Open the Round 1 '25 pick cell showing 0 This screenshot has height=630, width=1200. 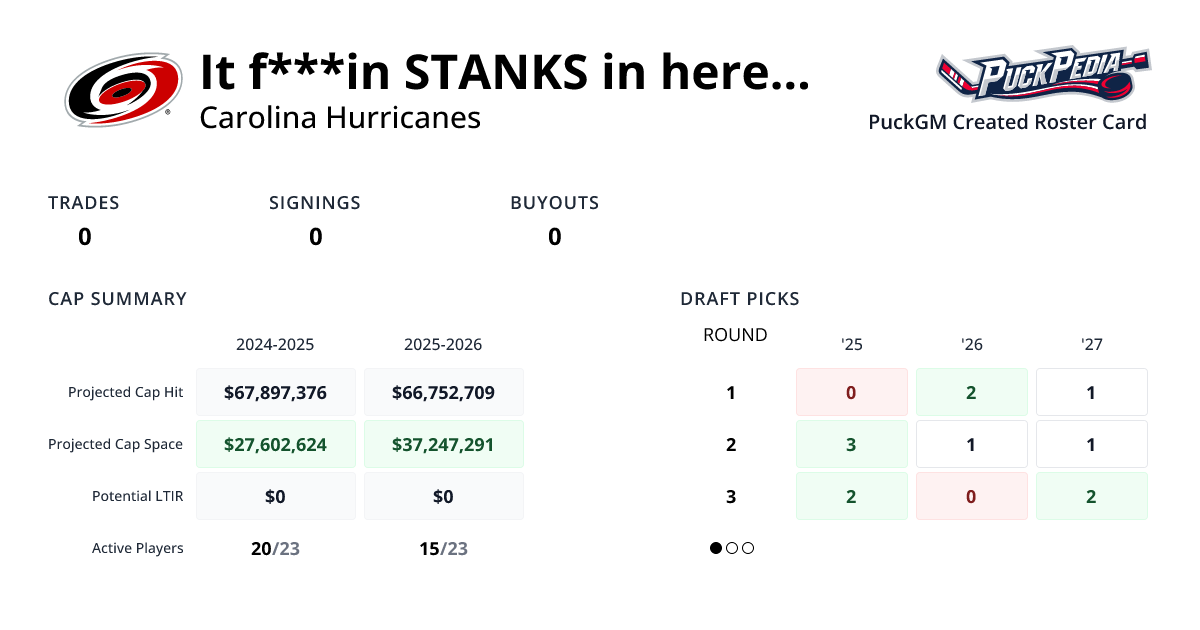tap(851, 392)
